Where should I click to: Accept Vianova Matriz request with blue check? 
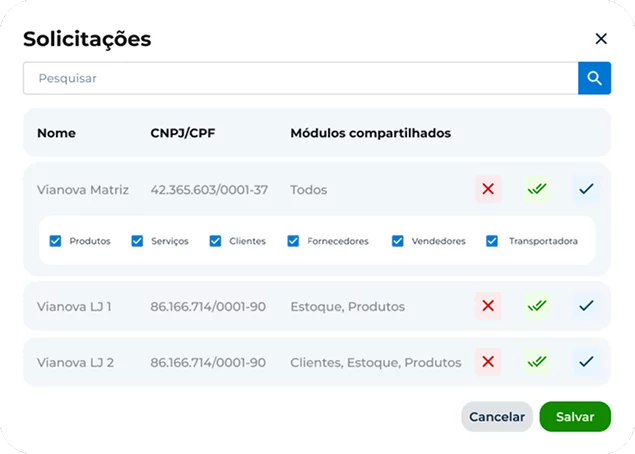coord(586,189)
